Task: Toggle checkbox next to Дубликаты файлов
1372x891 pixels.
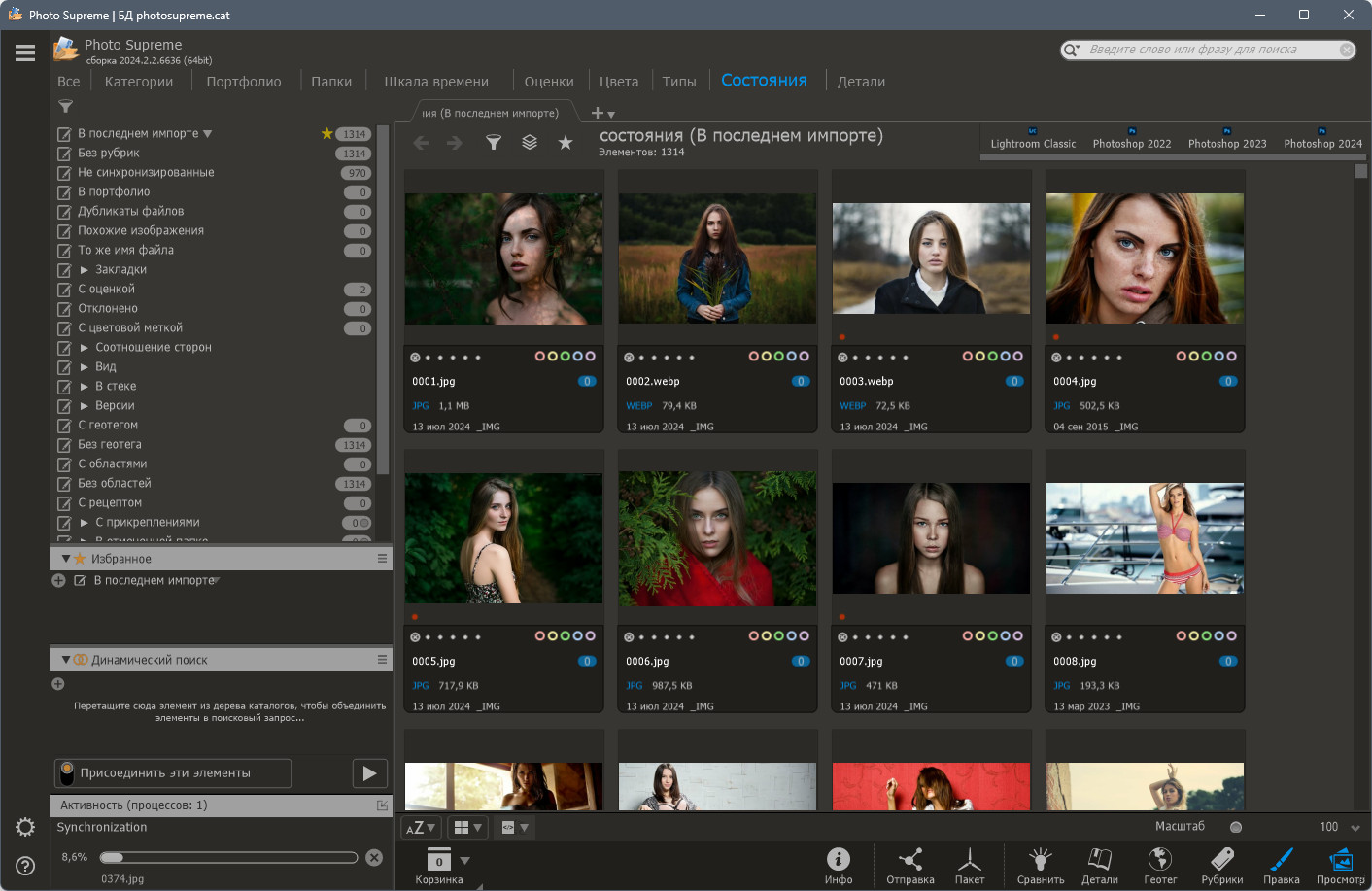Action: tap(64, 212)
